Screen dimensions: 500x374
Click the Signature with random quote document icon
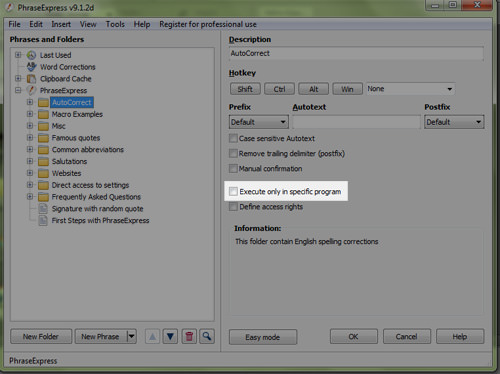(x=43, y=209)
